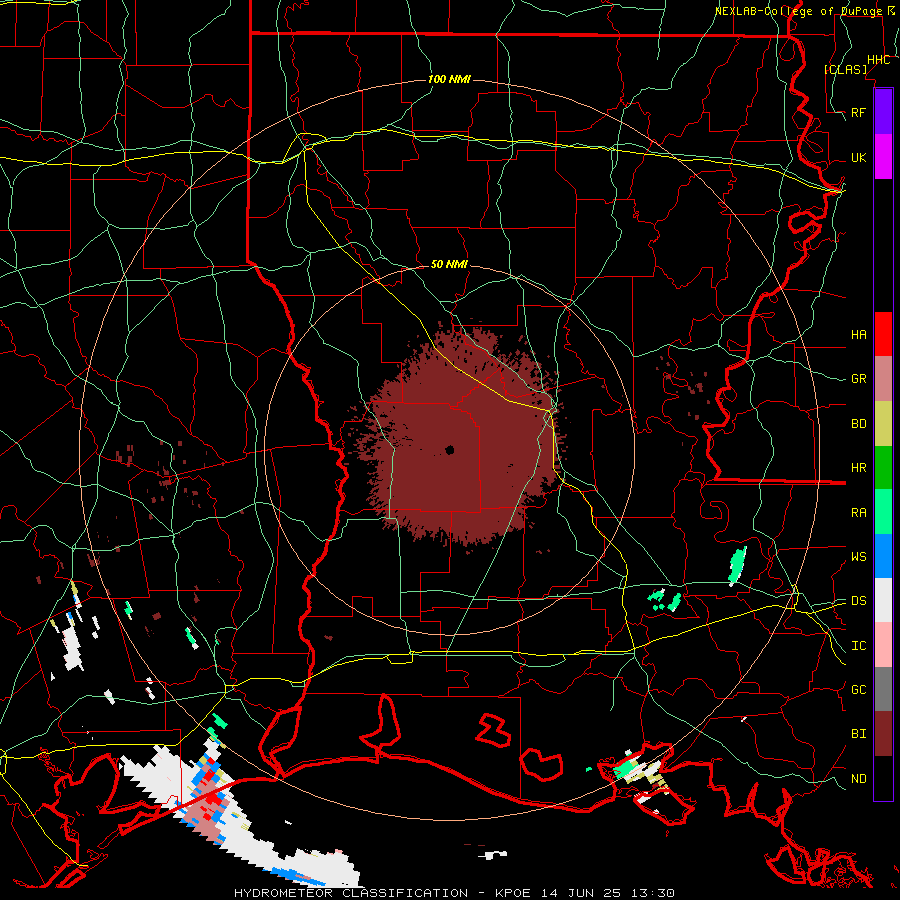Click the UK magenta legend swatch

[883, 157]
